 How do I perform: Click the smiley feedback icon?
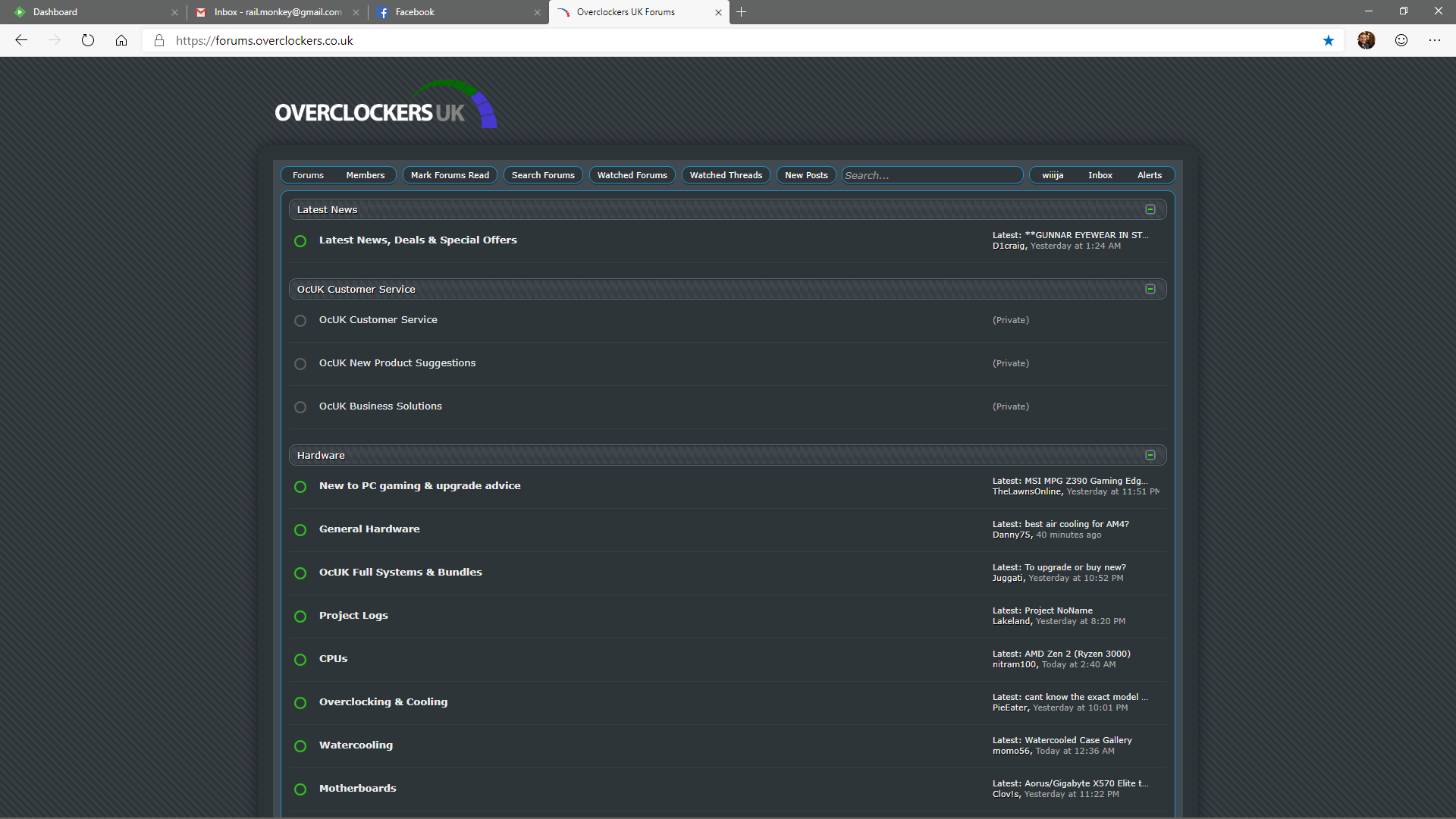[x=1401, y=40]
